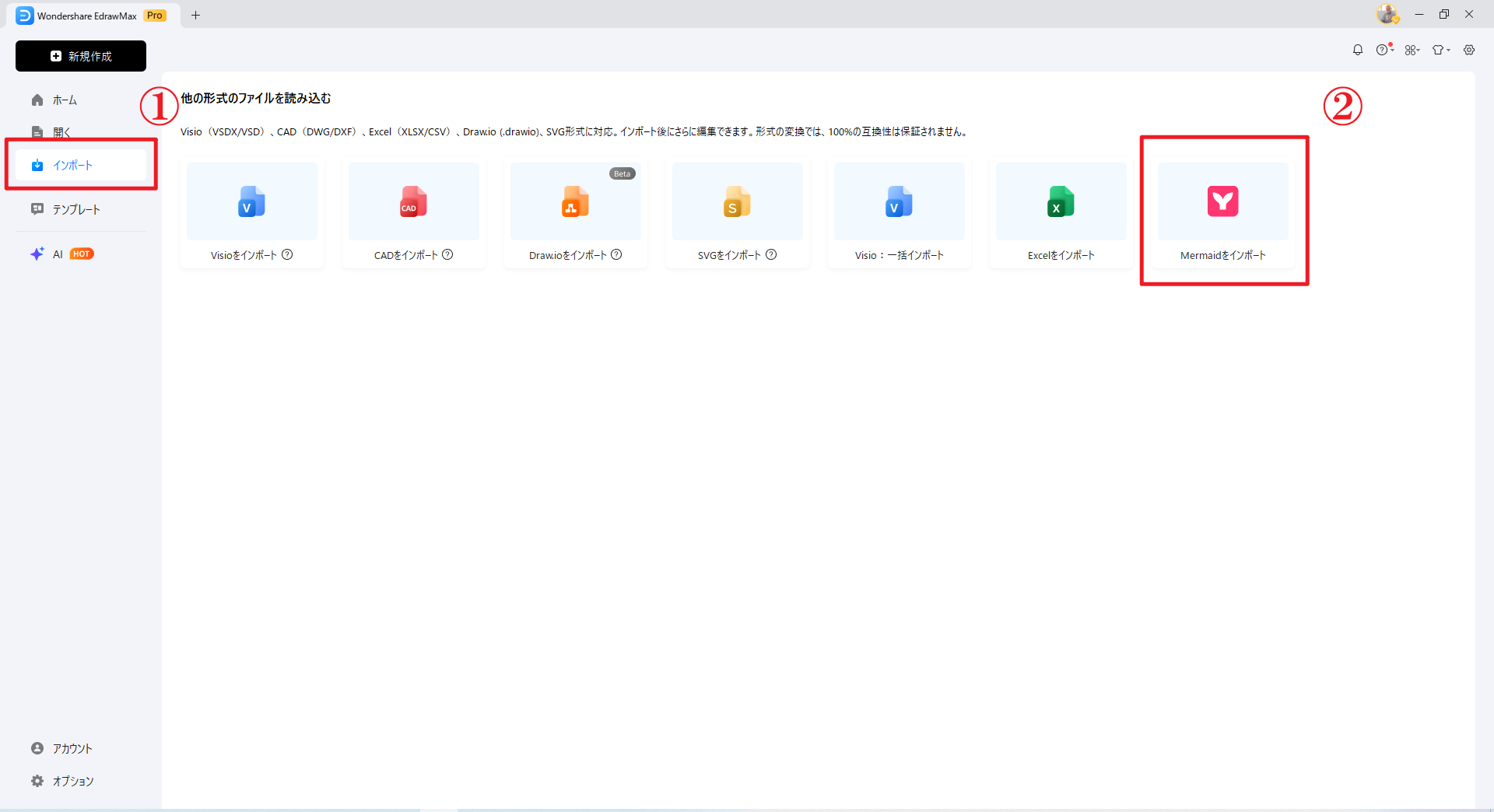Go to ホーム in the sidebar
The width and height of the screenshot is (1494, 812).
65,100
